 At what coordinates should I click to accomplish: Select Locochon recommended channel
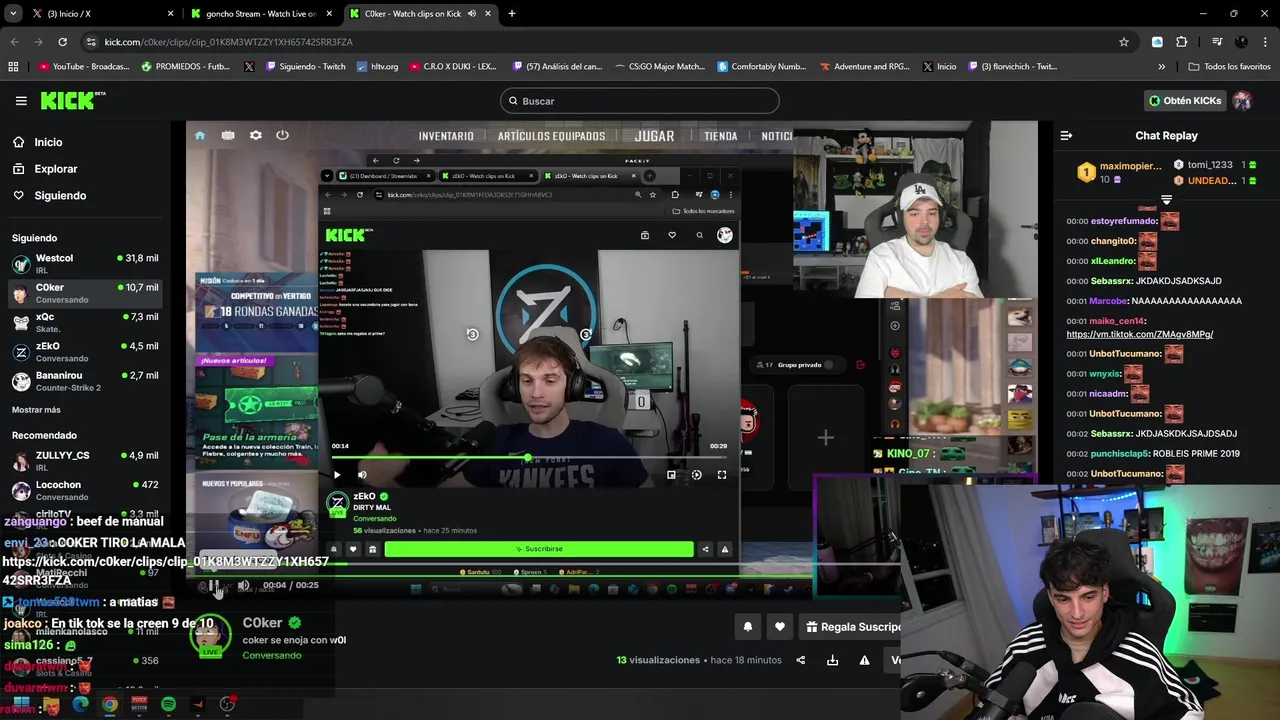[84, 490]
